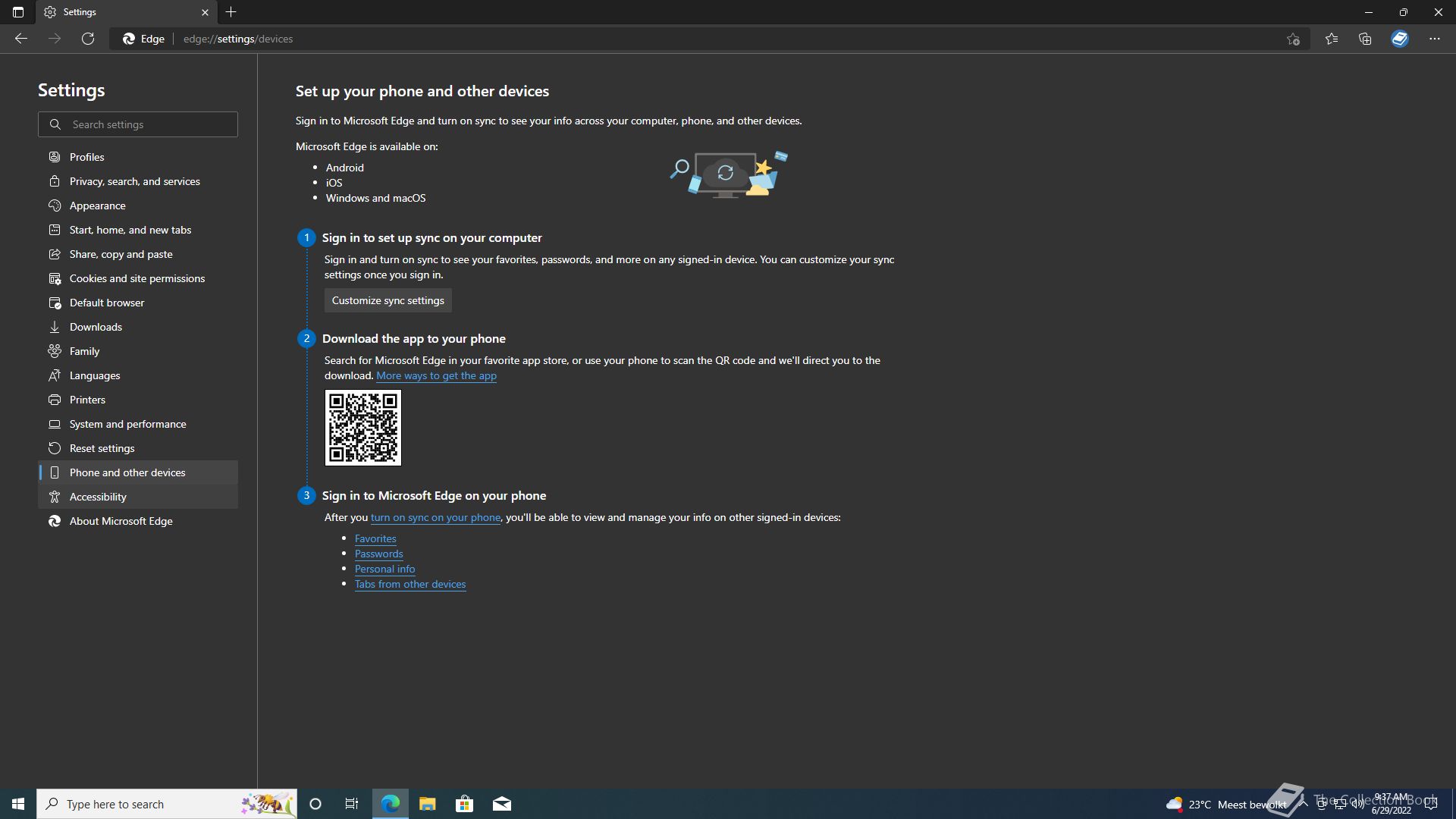Click the browser forward arrow
This screenshot has height=819, width=1456.
coord(55,39)
